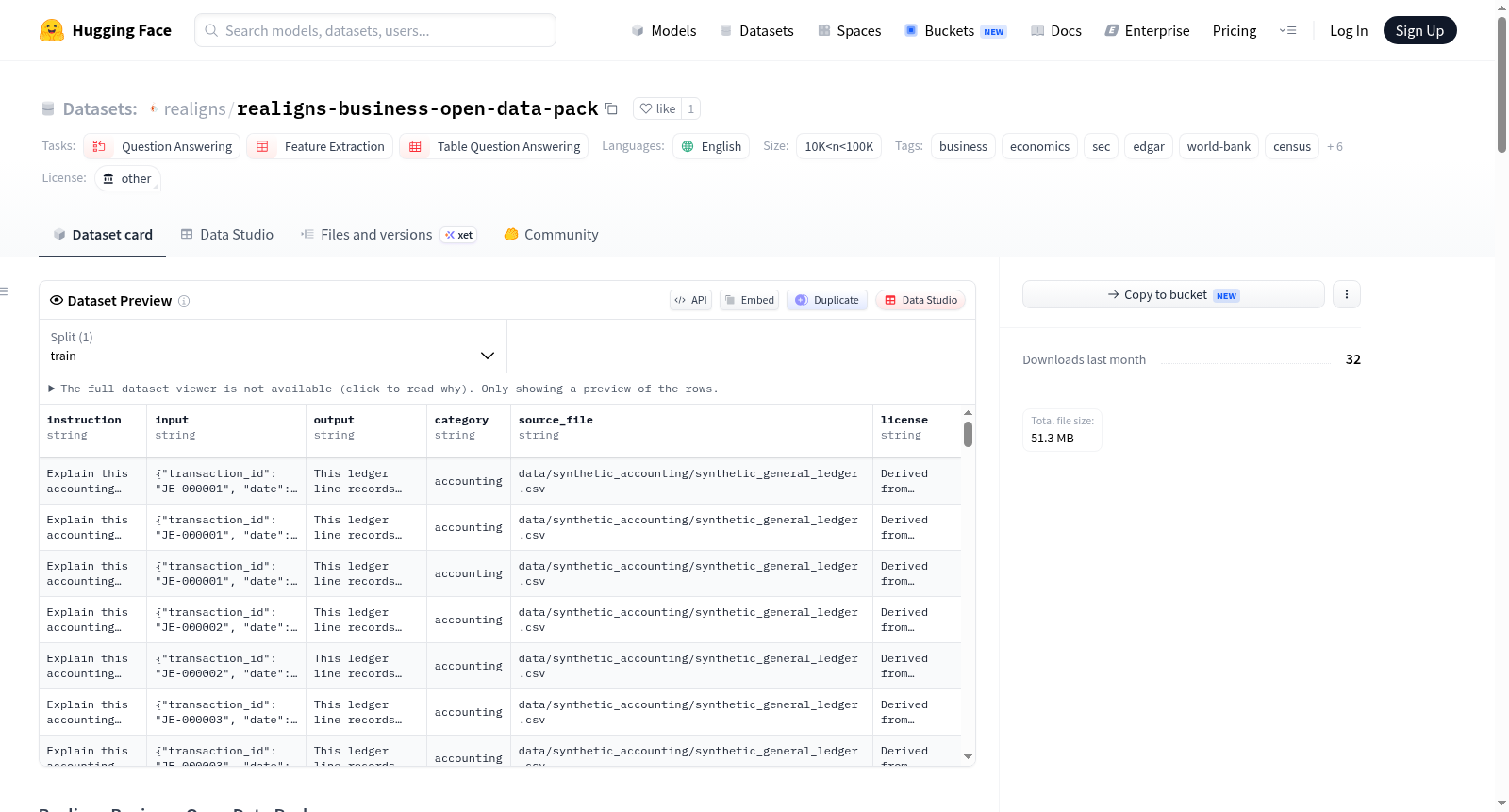Viewport: 1509px width, 812px height.
Task: Open the Community tab
Action: [x=551, y=234]
